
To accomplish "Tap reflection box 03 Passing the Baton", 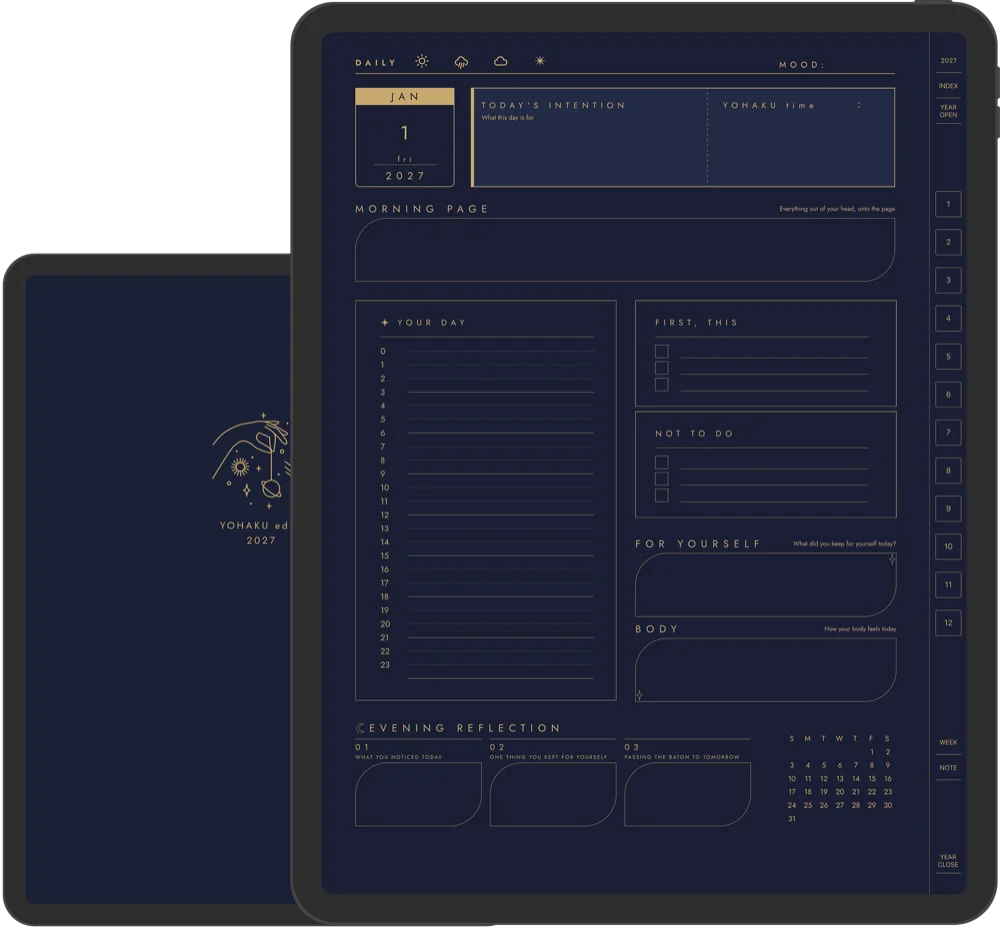I will pos(688,794).
